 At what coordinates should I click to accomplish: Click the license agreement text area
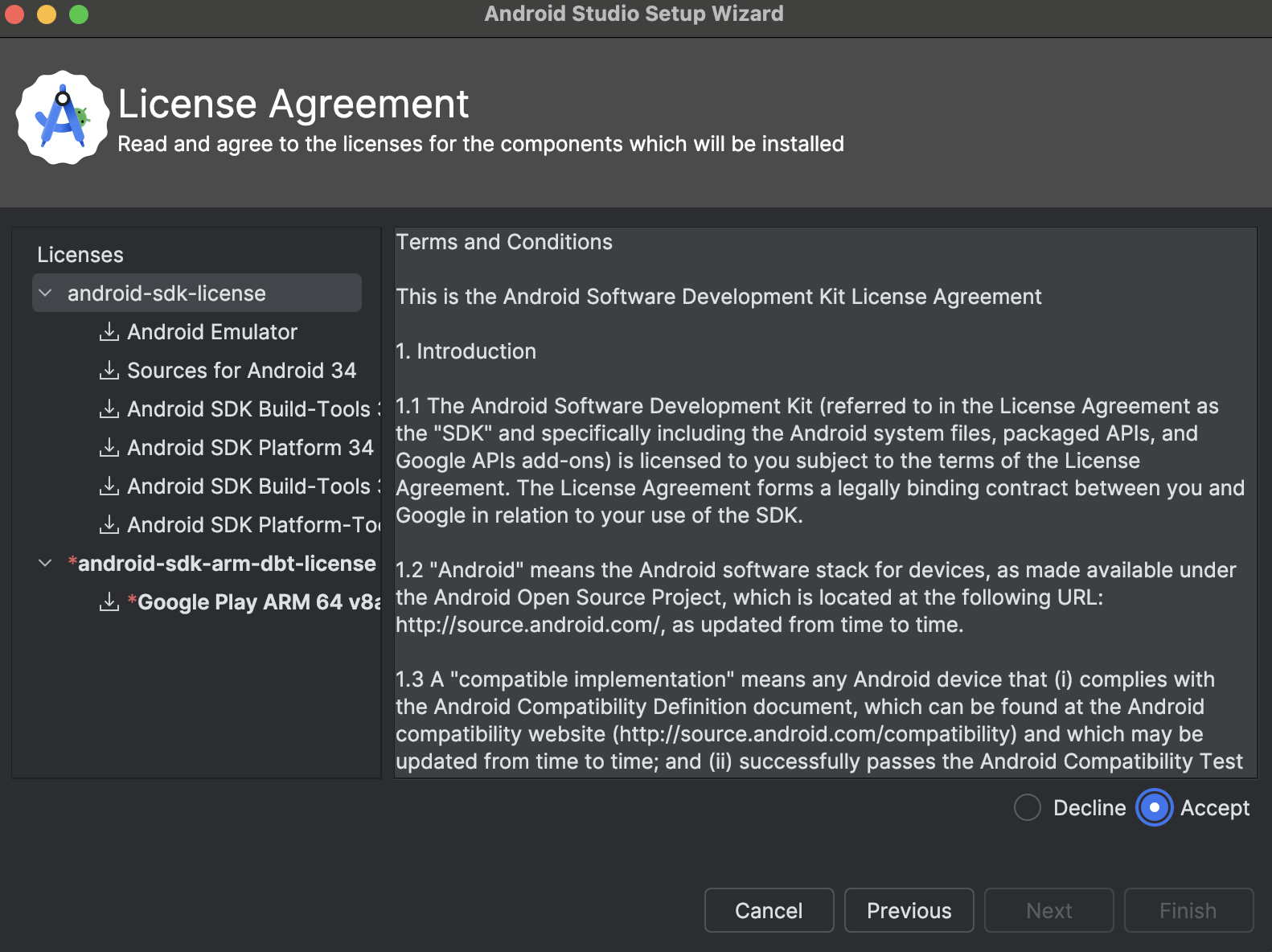tap(826, 503)
